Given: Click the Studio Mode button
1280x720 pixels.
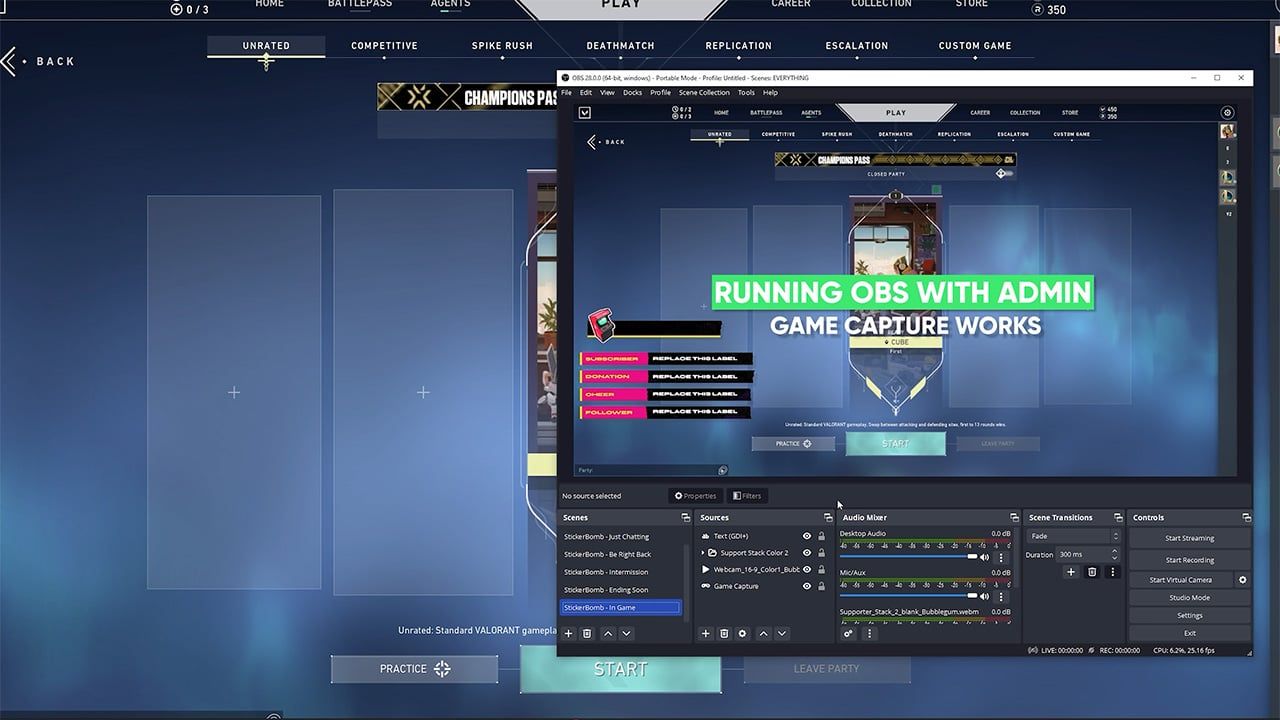Looking at the screenshot, I should [1189, 597].
